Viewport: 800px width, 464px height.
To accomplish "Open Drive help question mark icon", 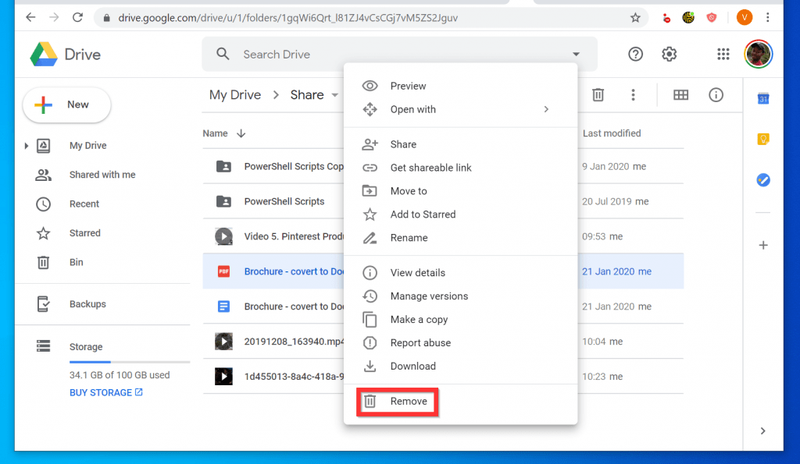I will click(635, 54).
